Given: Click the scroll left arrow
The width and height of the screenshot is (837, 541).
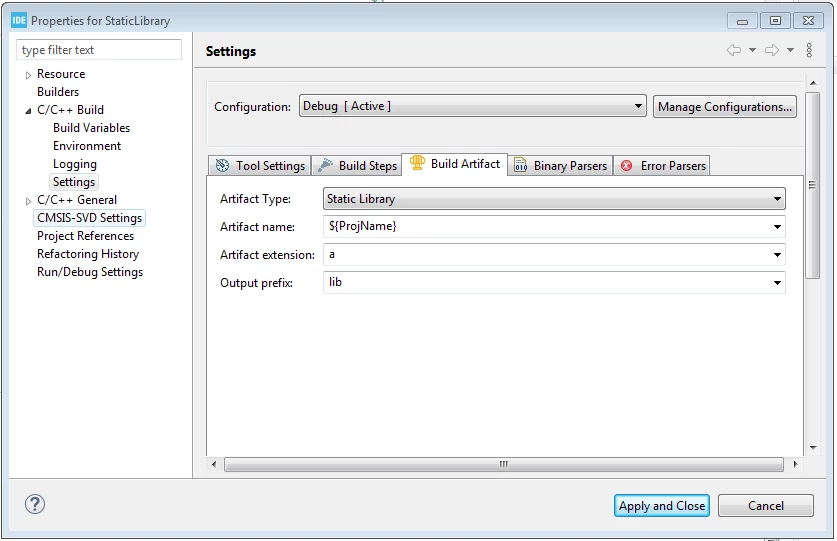Looking at the screenshot, I should click(214, 464).
